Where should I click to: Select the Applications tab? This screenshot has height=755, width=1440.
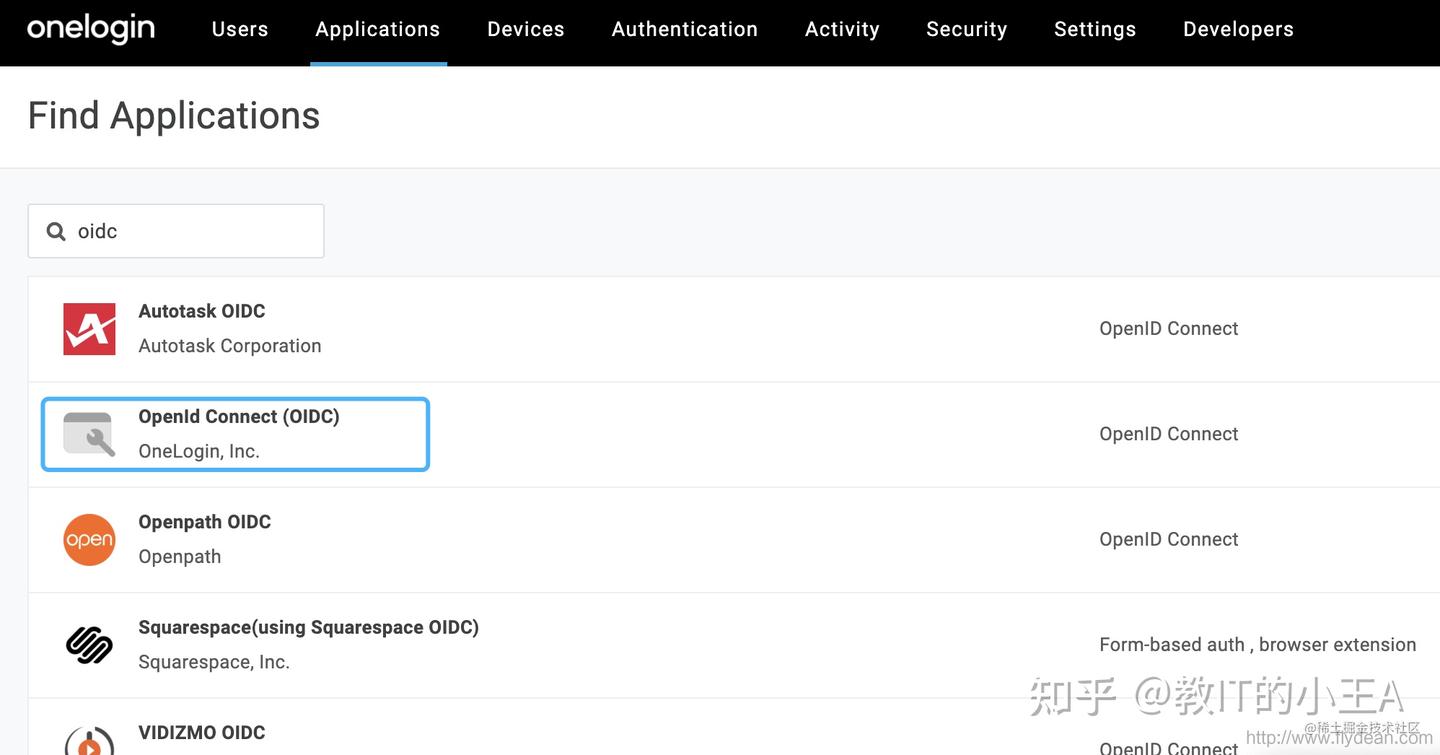tap(377, 29)
